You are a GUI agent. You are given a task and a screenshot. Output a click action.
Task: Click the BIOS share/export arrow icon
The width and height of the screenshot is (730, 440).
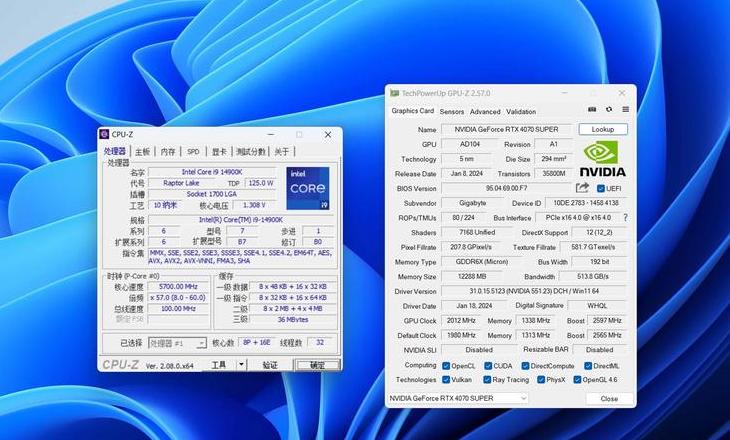tap(582, 188)
